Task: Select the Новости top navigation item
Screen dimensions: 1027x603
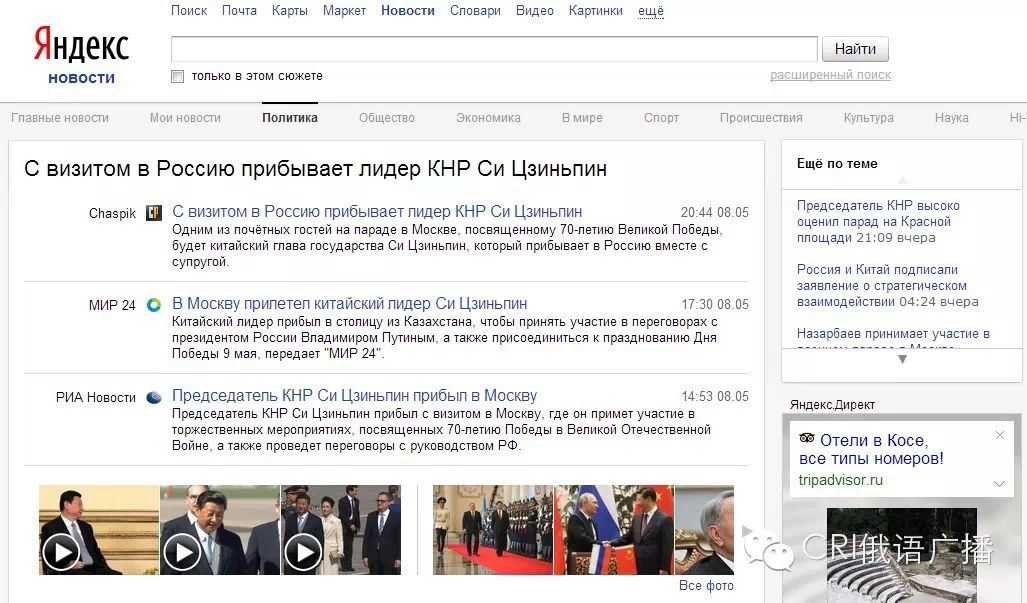Action: (408, 10)
